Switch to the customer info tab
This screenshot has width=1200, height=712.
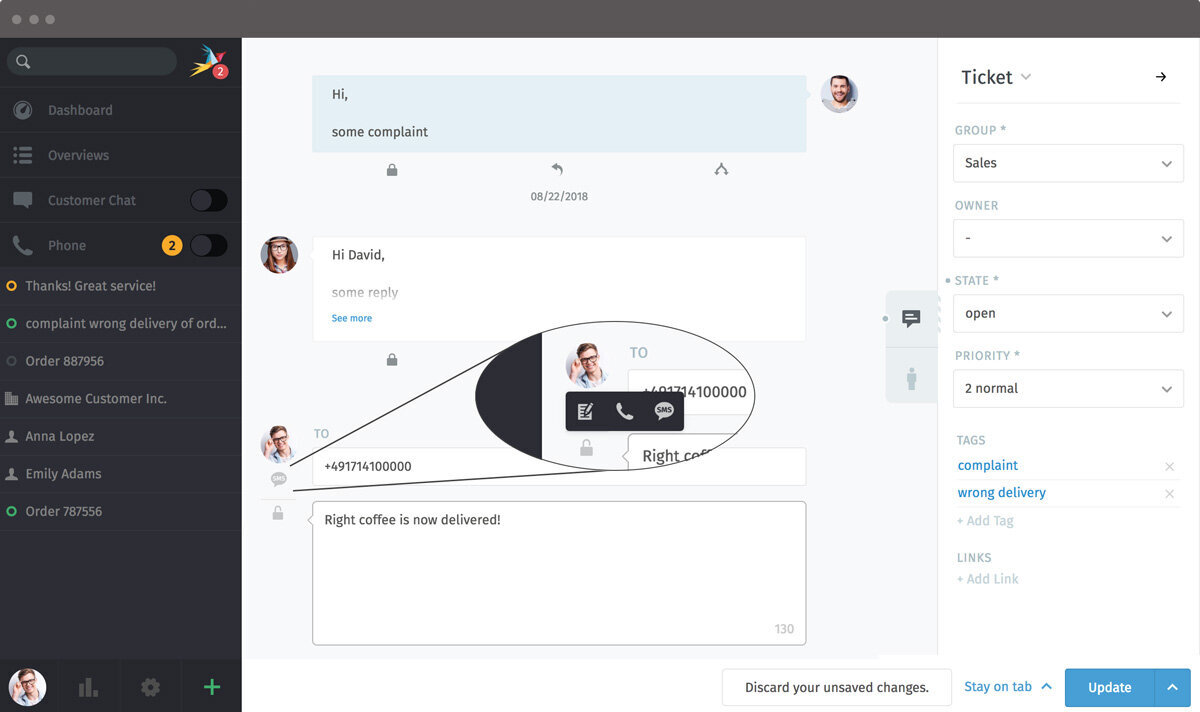tap(911, 376)
